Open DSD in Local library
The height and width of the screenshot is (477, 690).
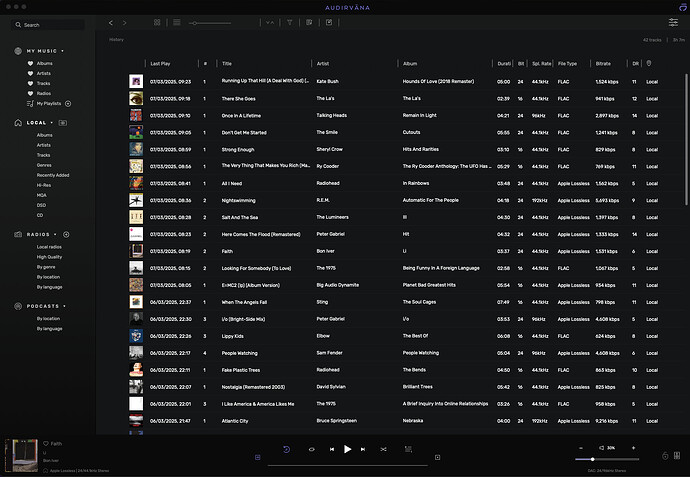(x=41, y=205)
